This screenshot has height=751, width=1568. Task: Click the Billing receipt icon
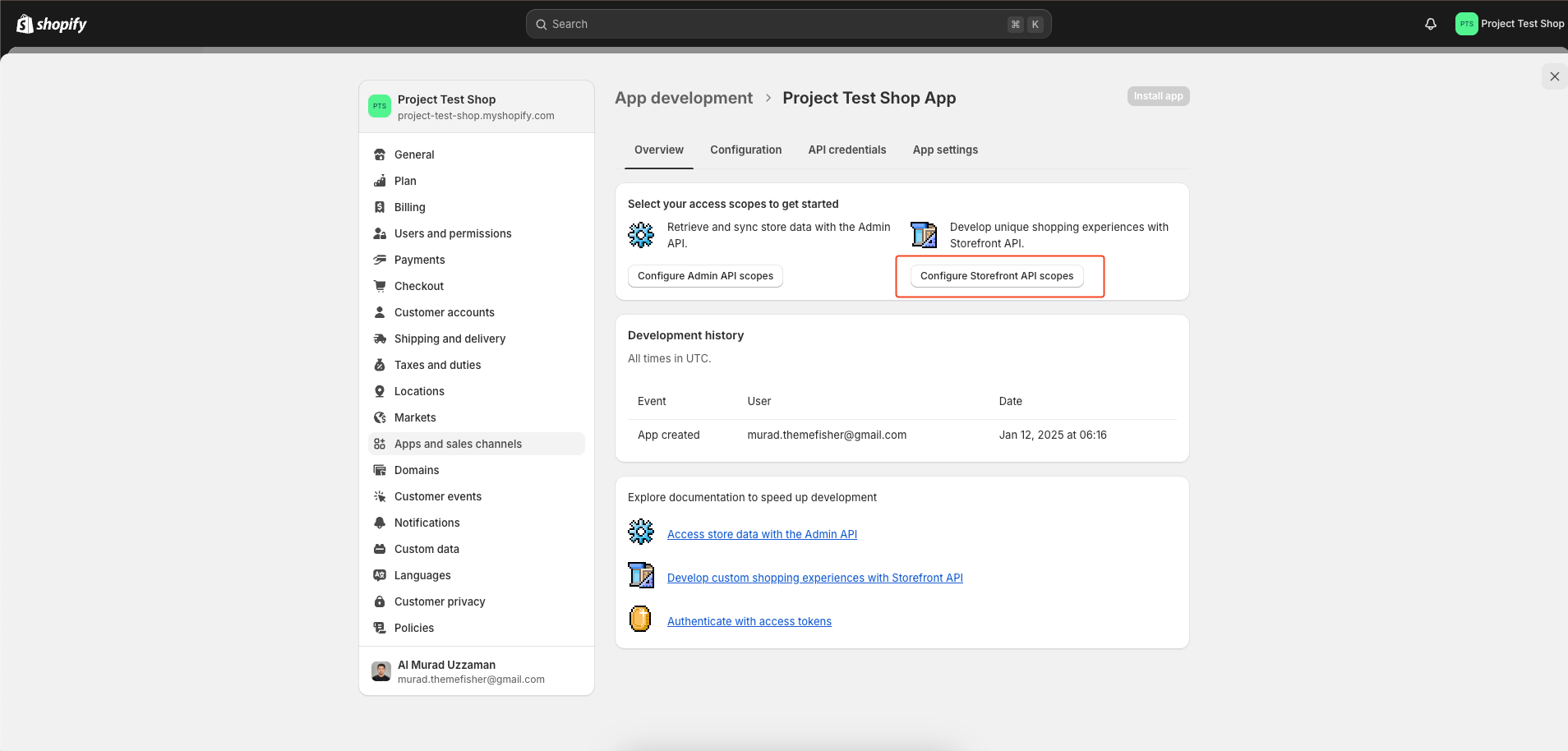(380, 207)
